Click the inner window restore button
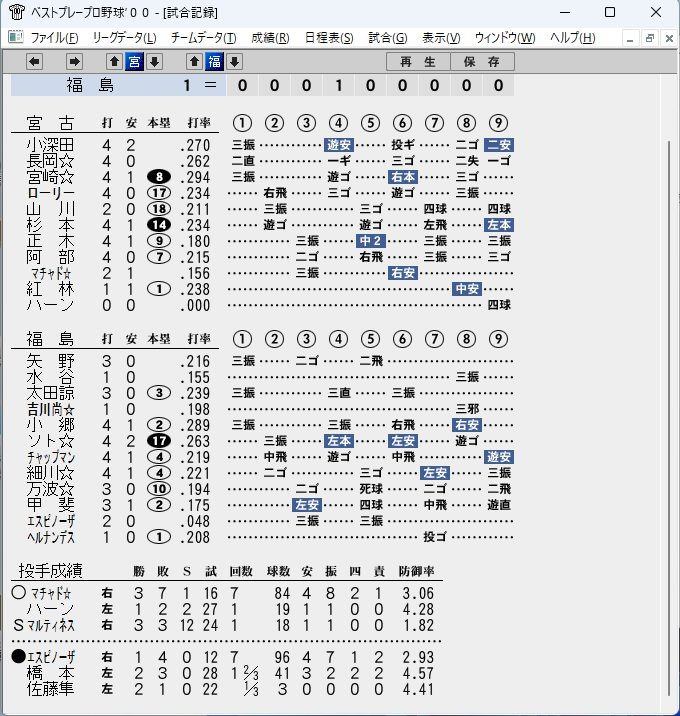680x716 pixels. (649, 38)
